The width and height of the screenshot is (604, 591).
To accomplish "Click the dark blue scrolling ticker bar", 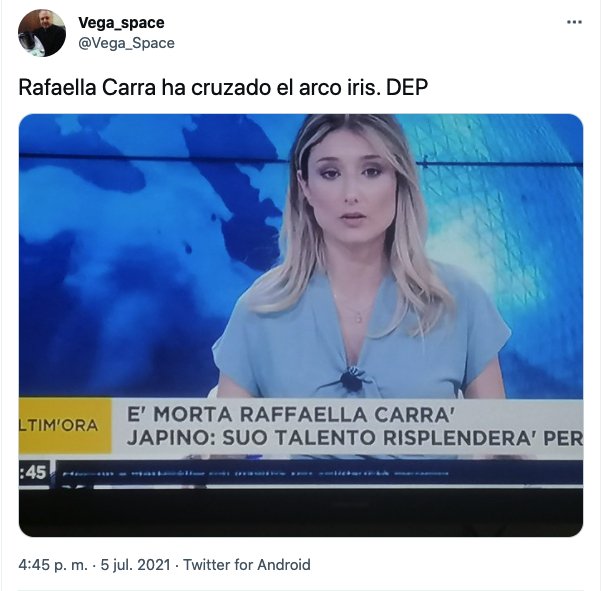I will point(320,473).
